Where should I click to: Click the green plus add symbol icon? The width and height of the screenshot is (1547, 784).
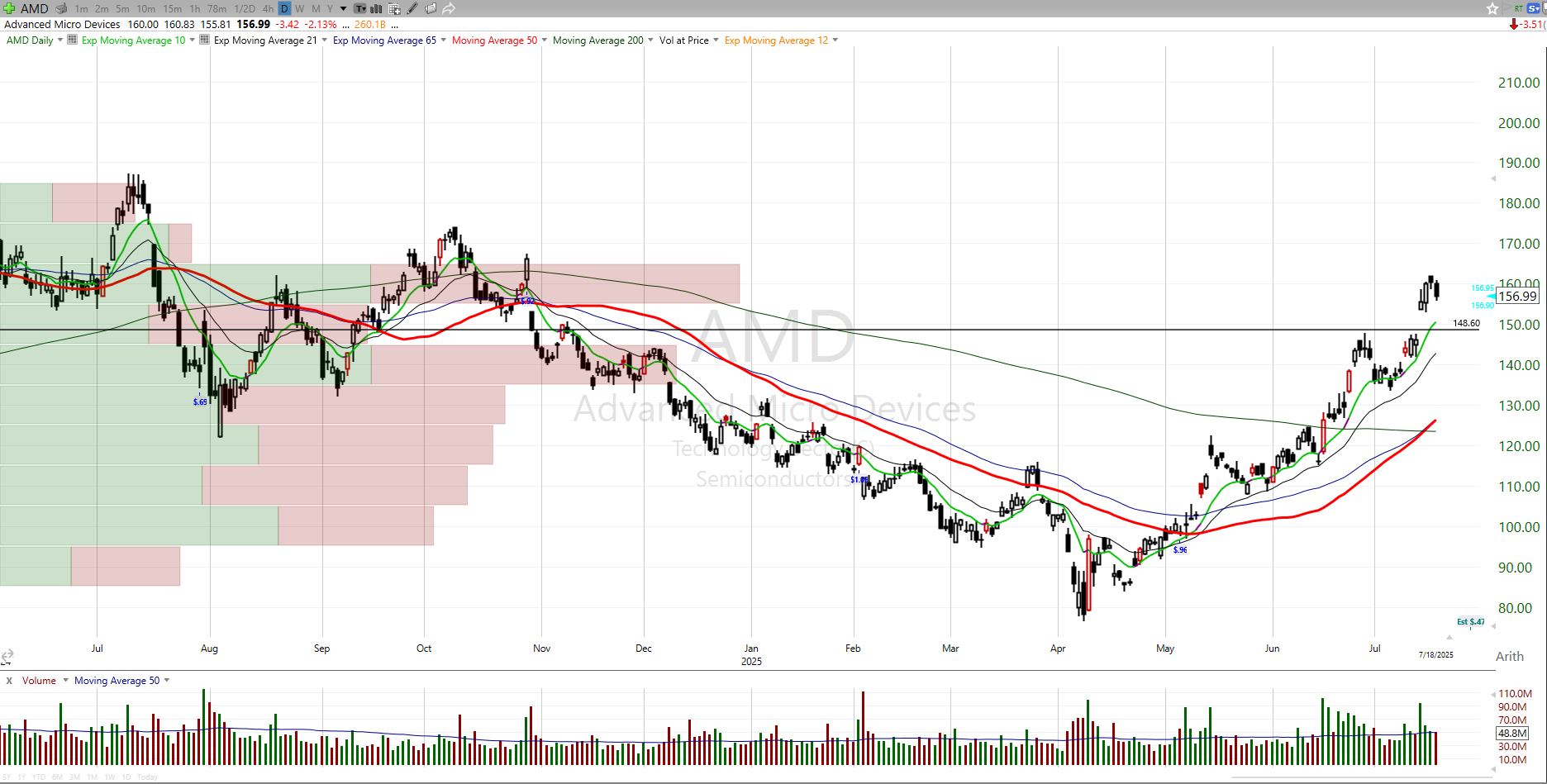[9, 8]
